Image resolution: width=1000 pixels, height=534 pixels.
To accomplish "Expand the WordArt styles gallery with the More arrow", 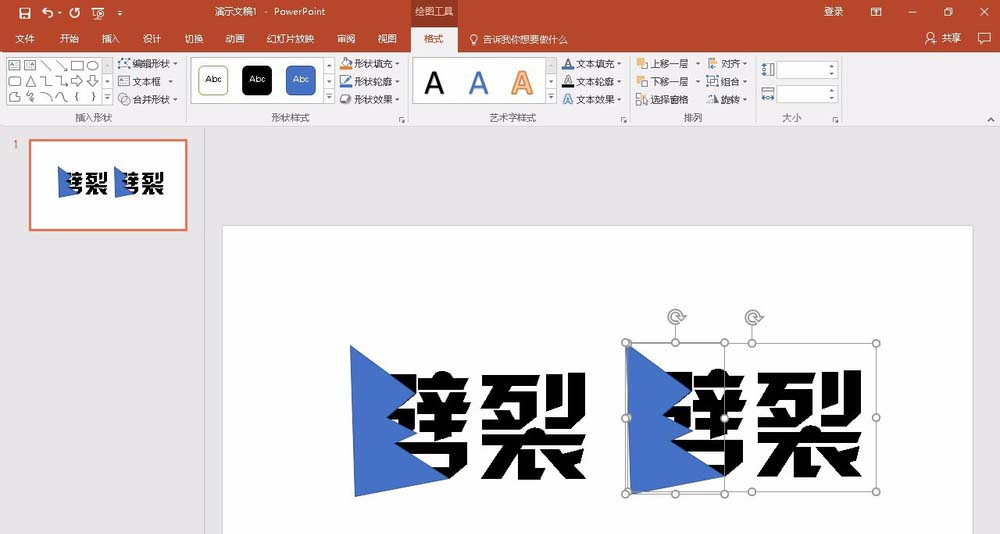I will pyautogui.click(x=551, y=98).
